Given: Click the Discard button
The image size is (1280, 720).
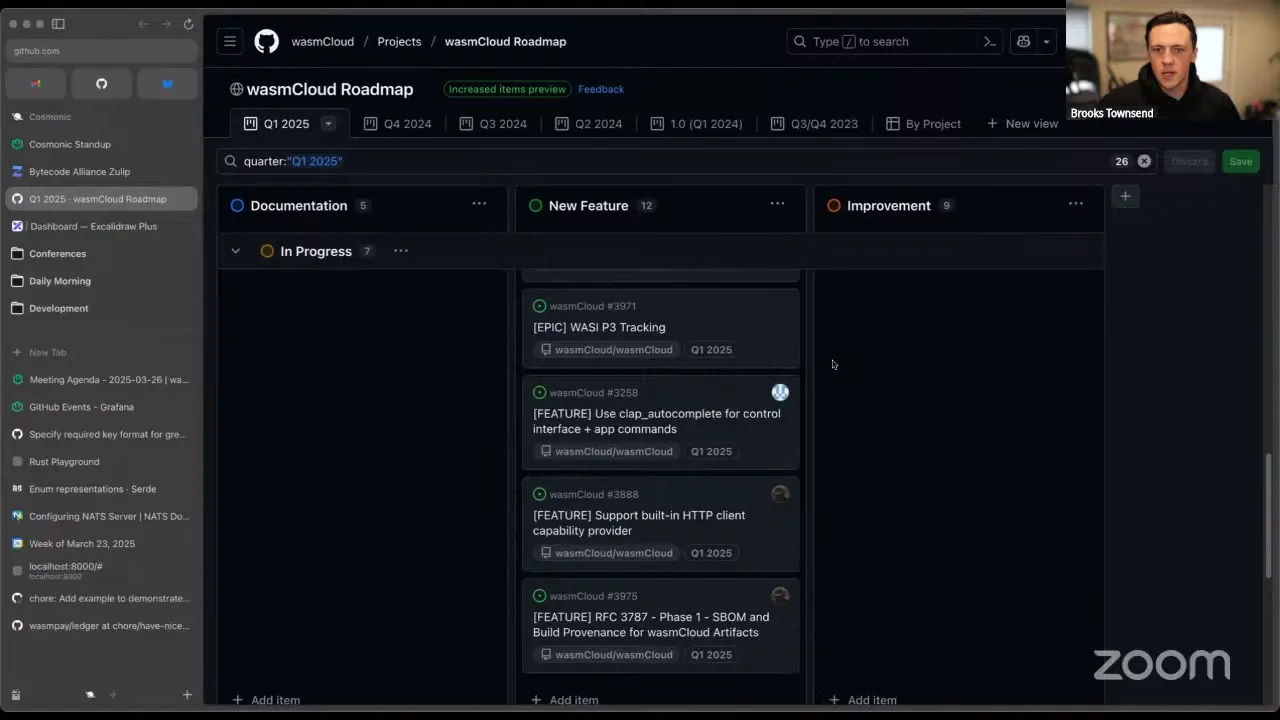Looking at the screenshot, I should click(x=1189, y=161).
